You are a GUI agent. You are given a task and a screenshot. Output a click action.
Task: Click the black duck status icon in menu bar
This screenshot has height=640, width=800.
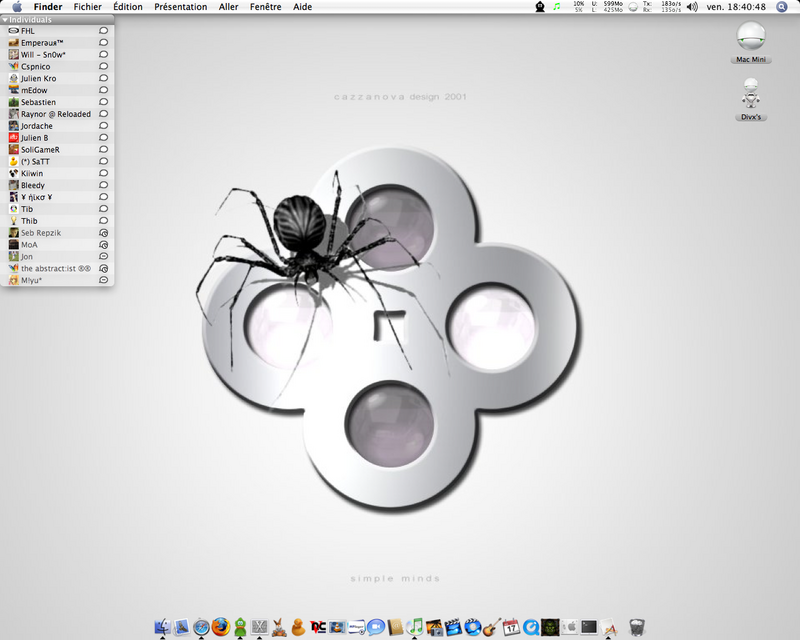[540, 7]
